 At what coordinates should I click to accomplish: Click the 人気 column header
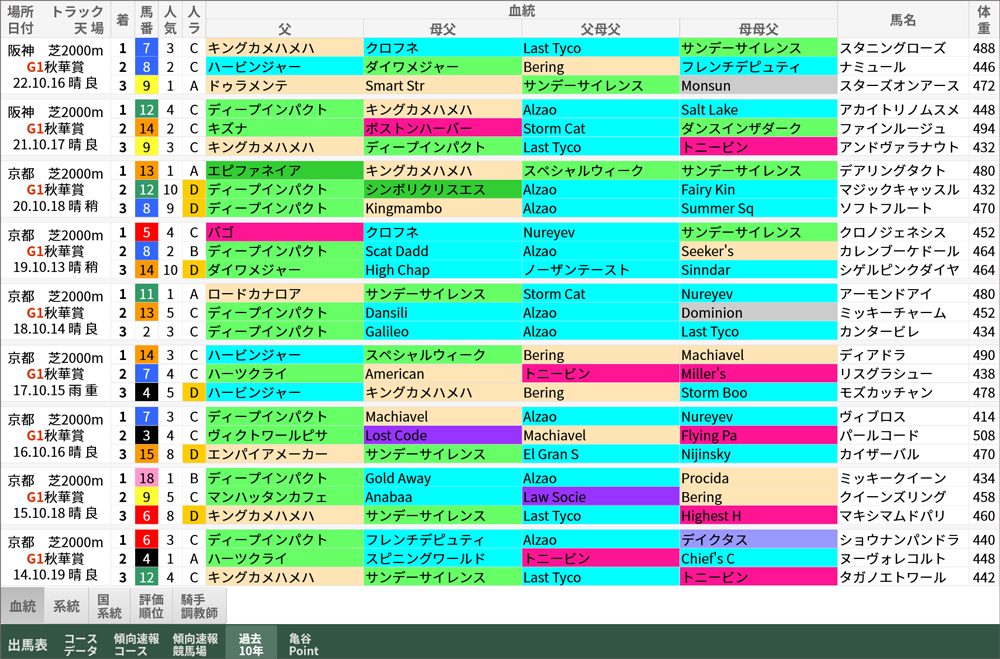tap(170, 20)
